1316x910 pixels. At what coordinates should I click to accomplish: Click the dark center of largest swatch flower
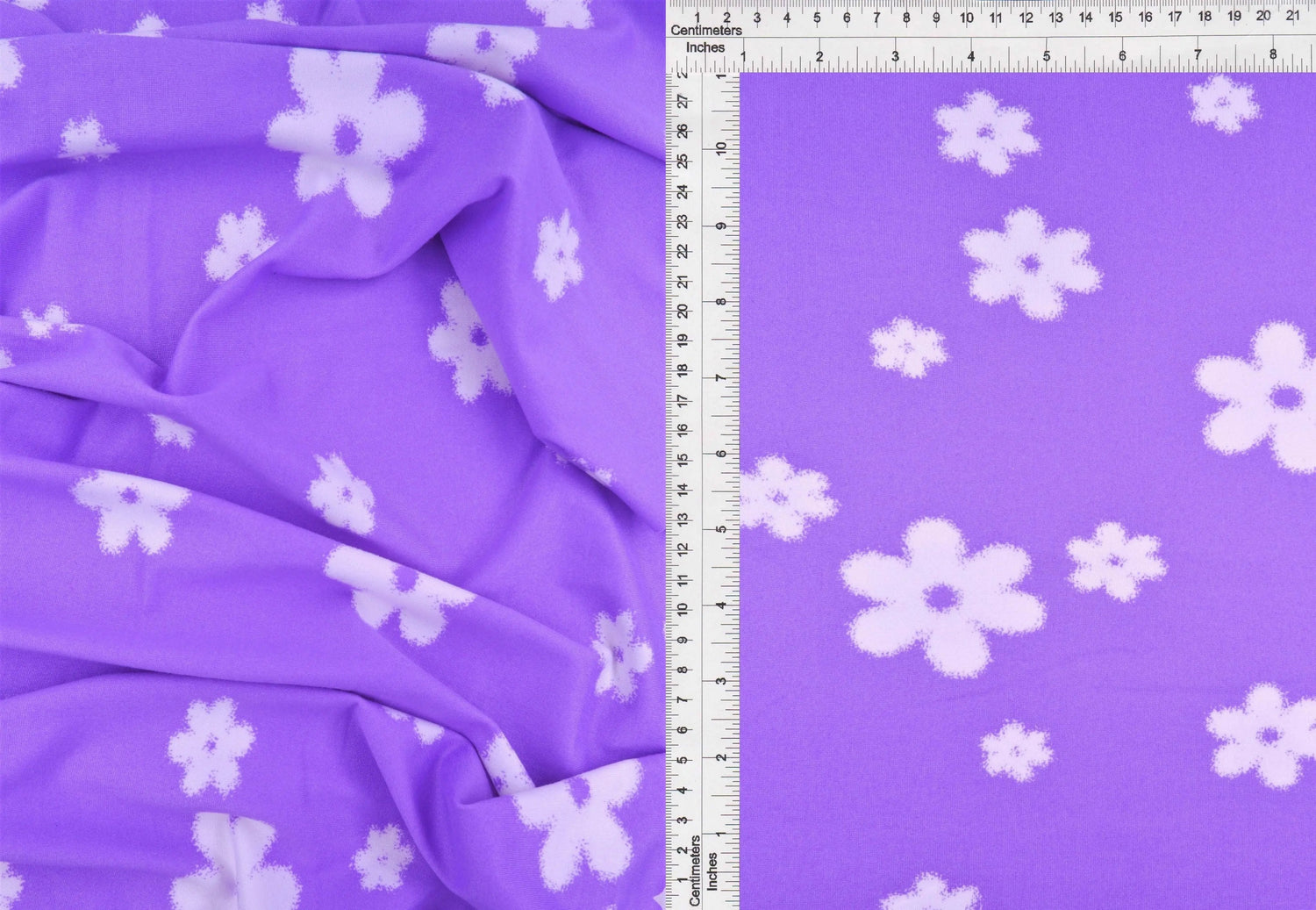click(941, 598)
